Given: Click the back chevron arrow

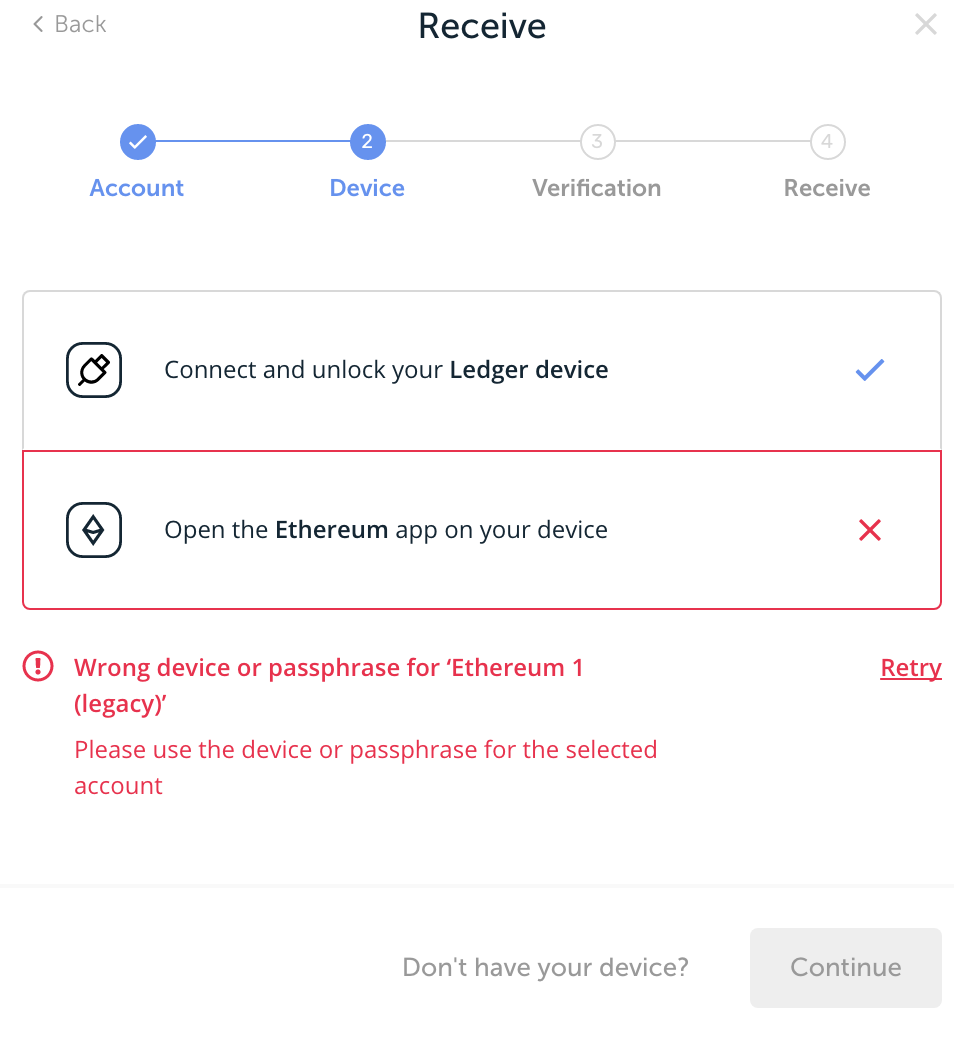Looking at the screenshot, I should [x=37, y=24].
